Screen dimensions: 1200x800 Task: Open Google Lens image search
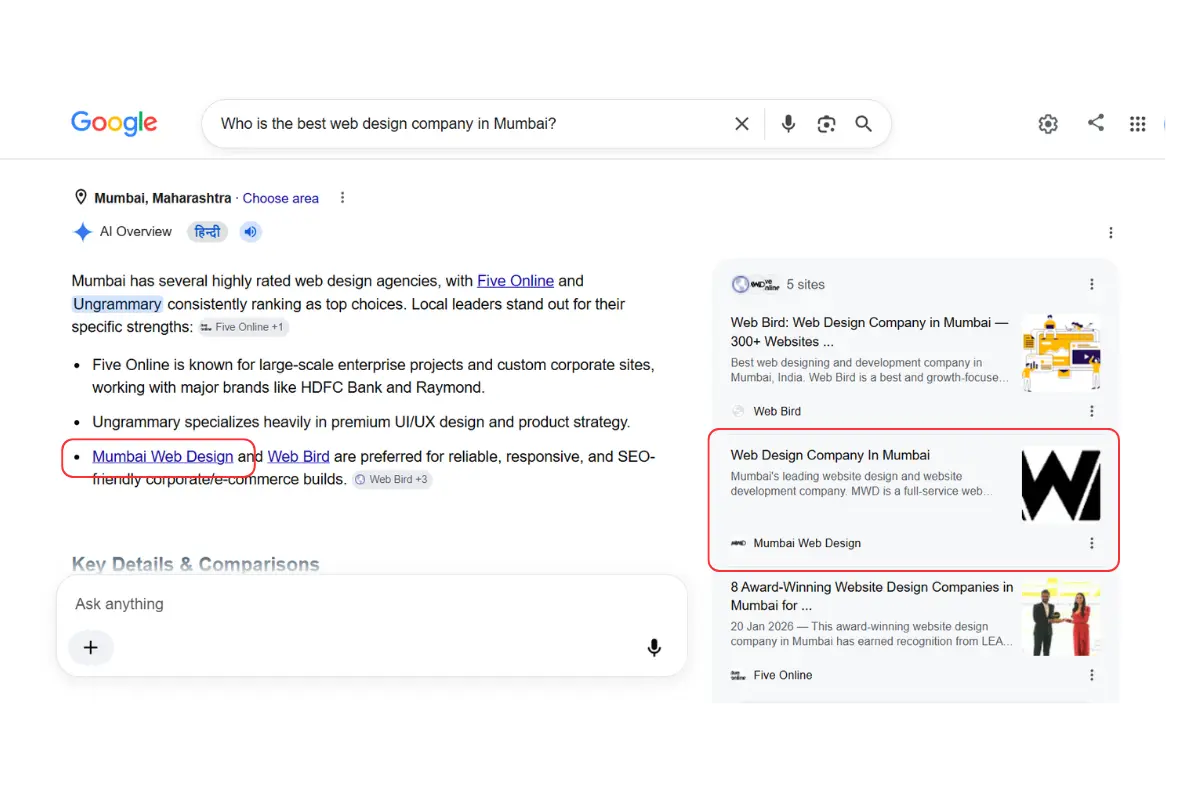pyautogui.click(x=826, y=124)
